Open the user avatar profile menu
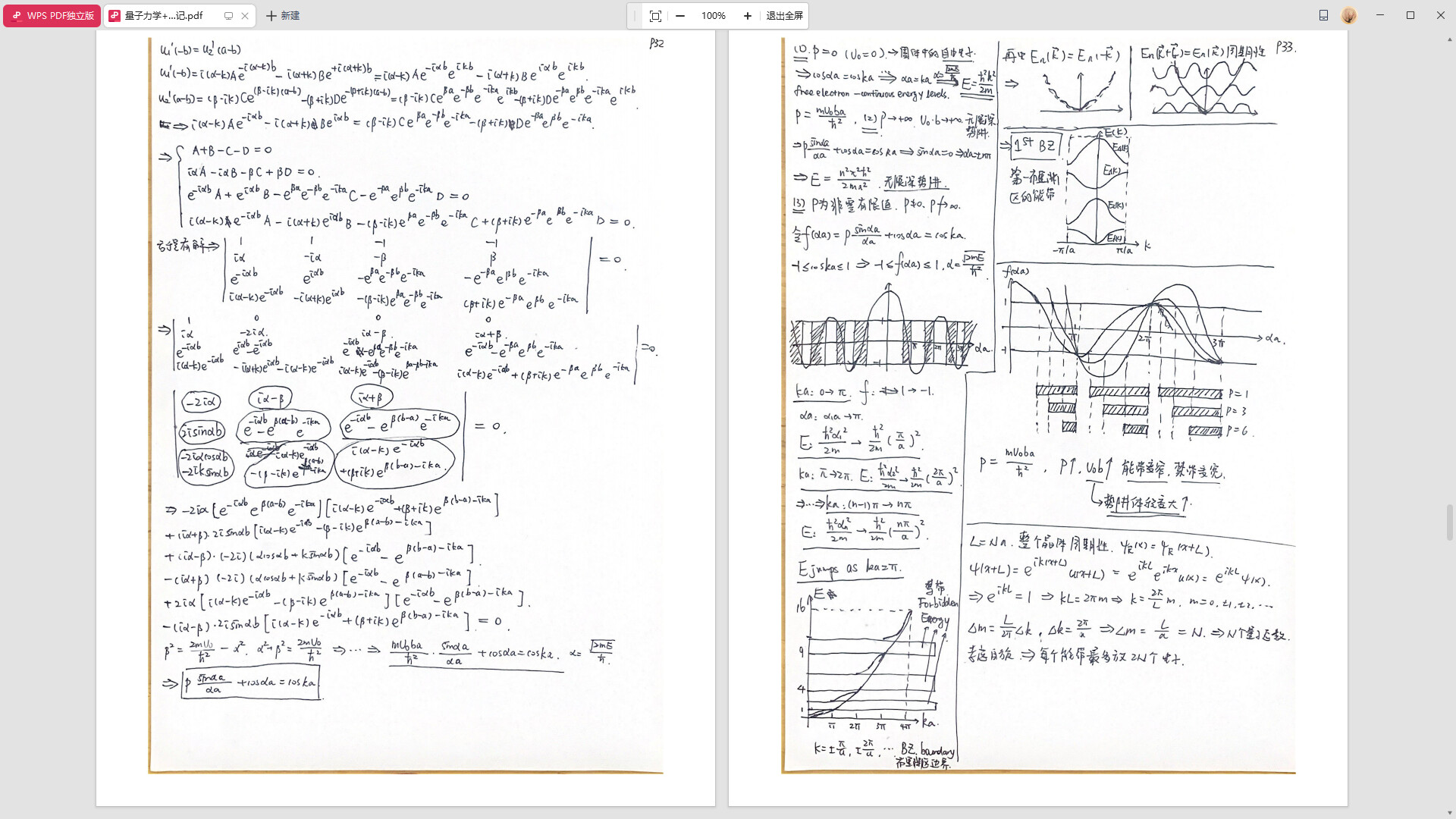This screenshot has height=819, width=1456. click(1349, 15)
